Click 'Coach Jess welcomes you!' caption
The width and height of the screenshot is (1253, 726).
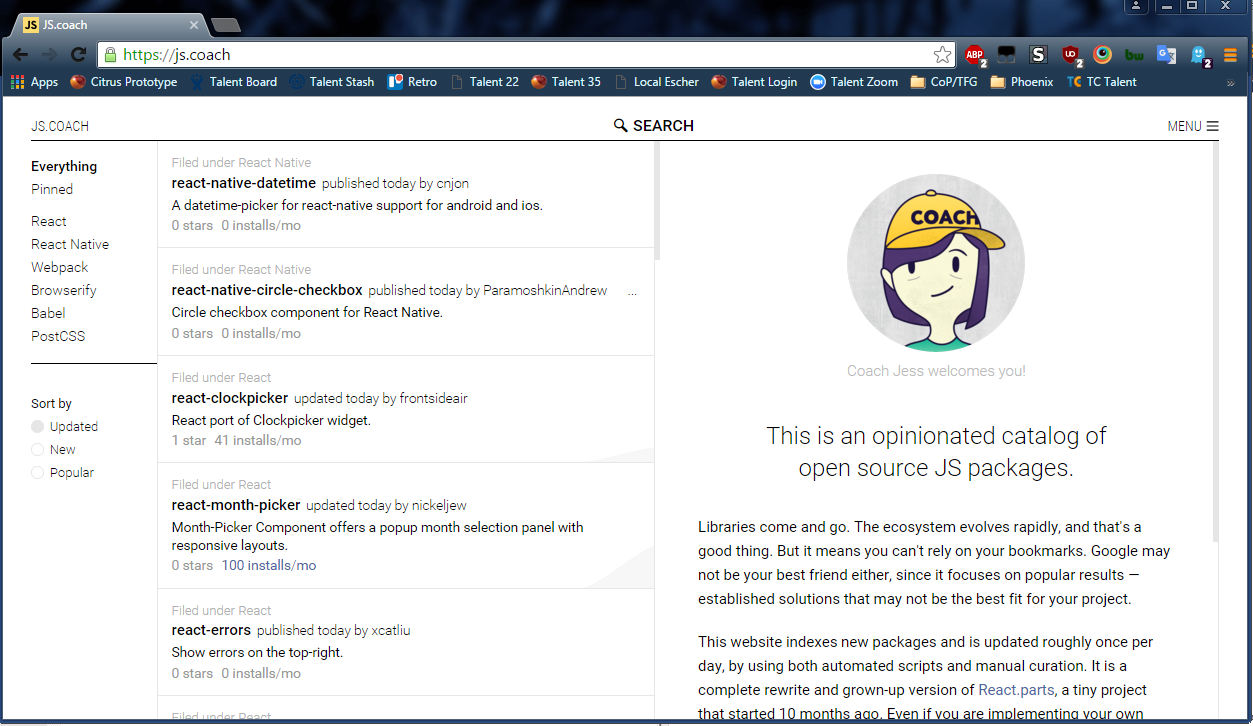point(936,371)
